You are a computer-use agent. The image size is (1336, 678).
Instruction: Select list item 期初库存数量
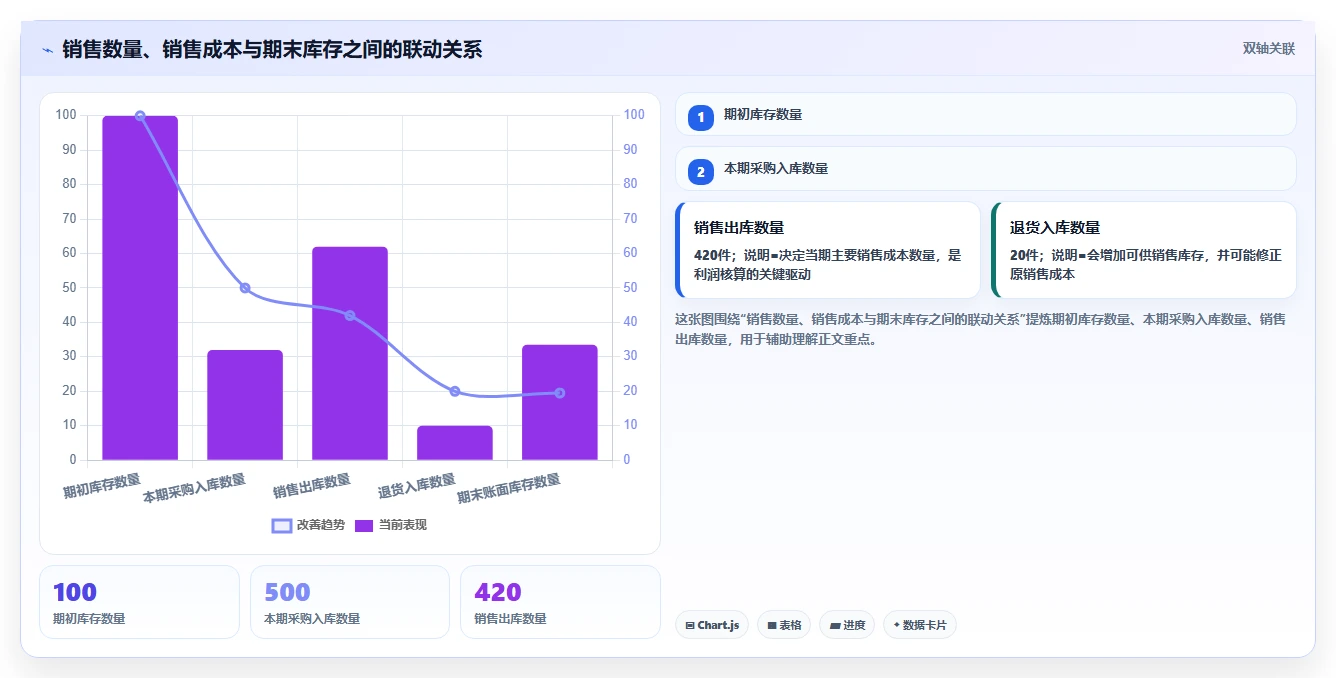coord(986,114)
